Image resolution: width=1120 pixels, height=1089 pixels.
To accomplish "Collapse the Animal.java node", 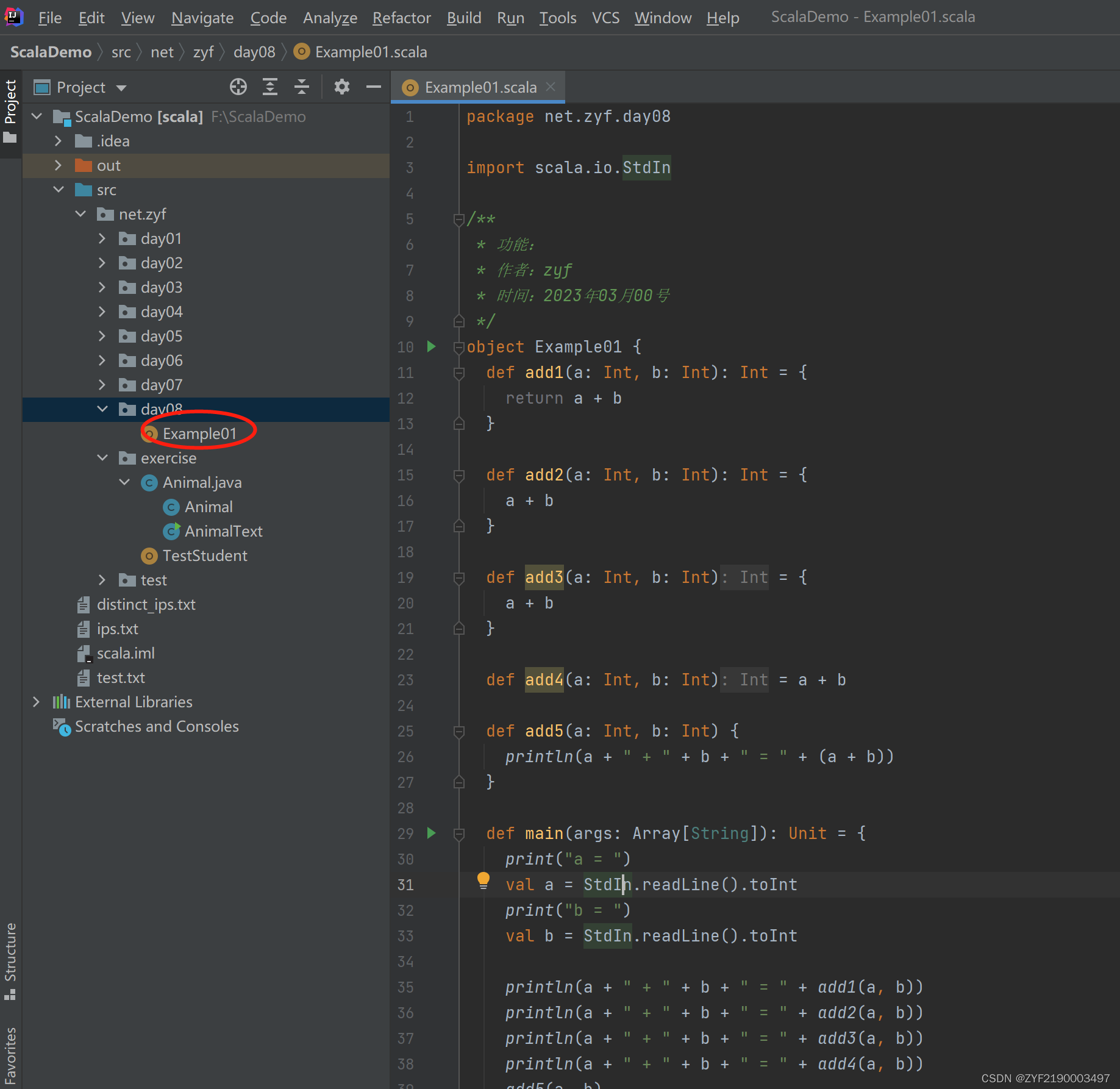I will click(x=124, y=482).
